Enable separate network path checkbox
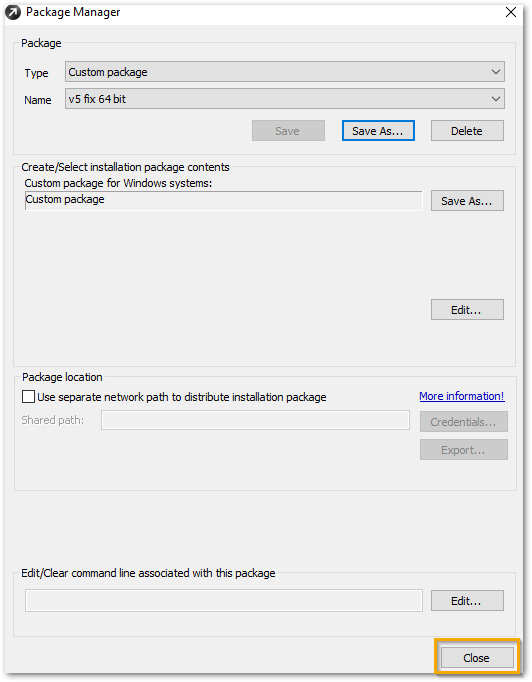The height and width of the screenshot is (682, 532). tap(28, 397)
